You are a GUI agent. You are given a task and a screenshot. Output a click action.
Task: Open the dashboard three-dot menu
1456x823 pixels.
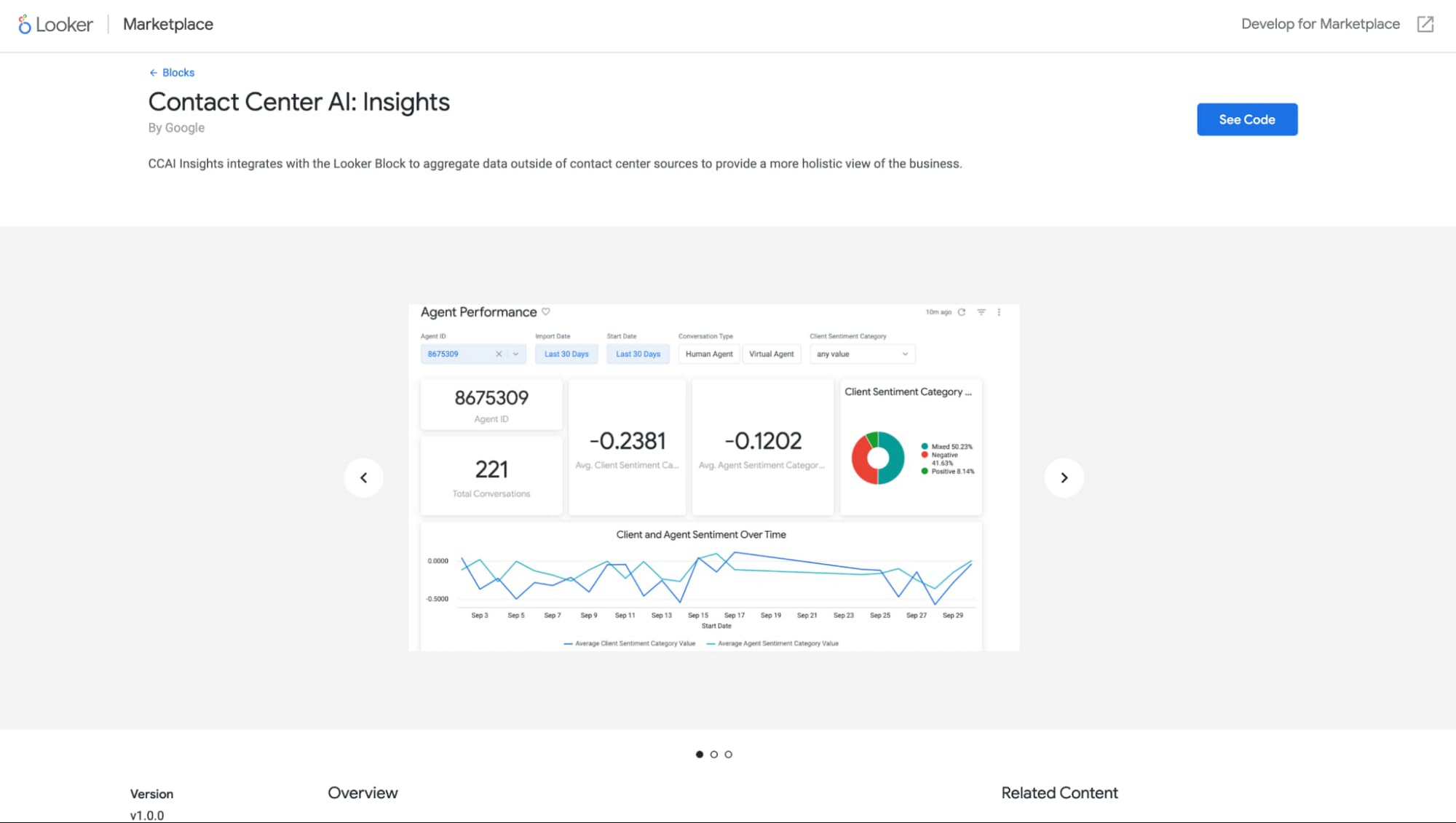[x=999, y=312]
